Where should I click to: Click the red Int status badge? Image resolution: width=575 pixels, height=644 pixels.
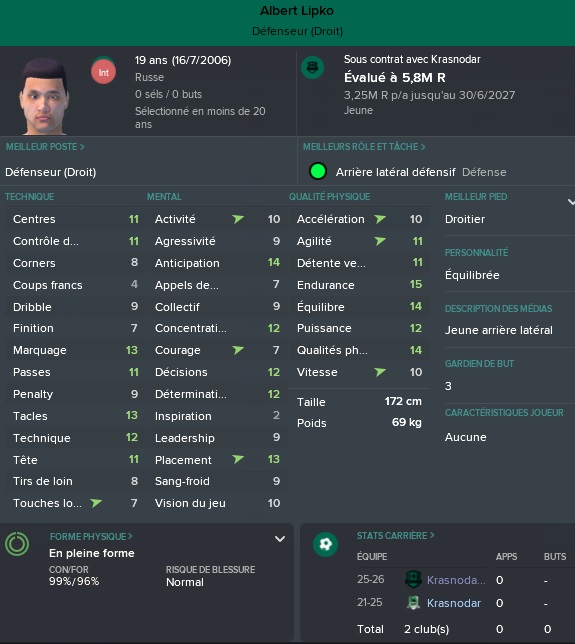tap(103, 72)
